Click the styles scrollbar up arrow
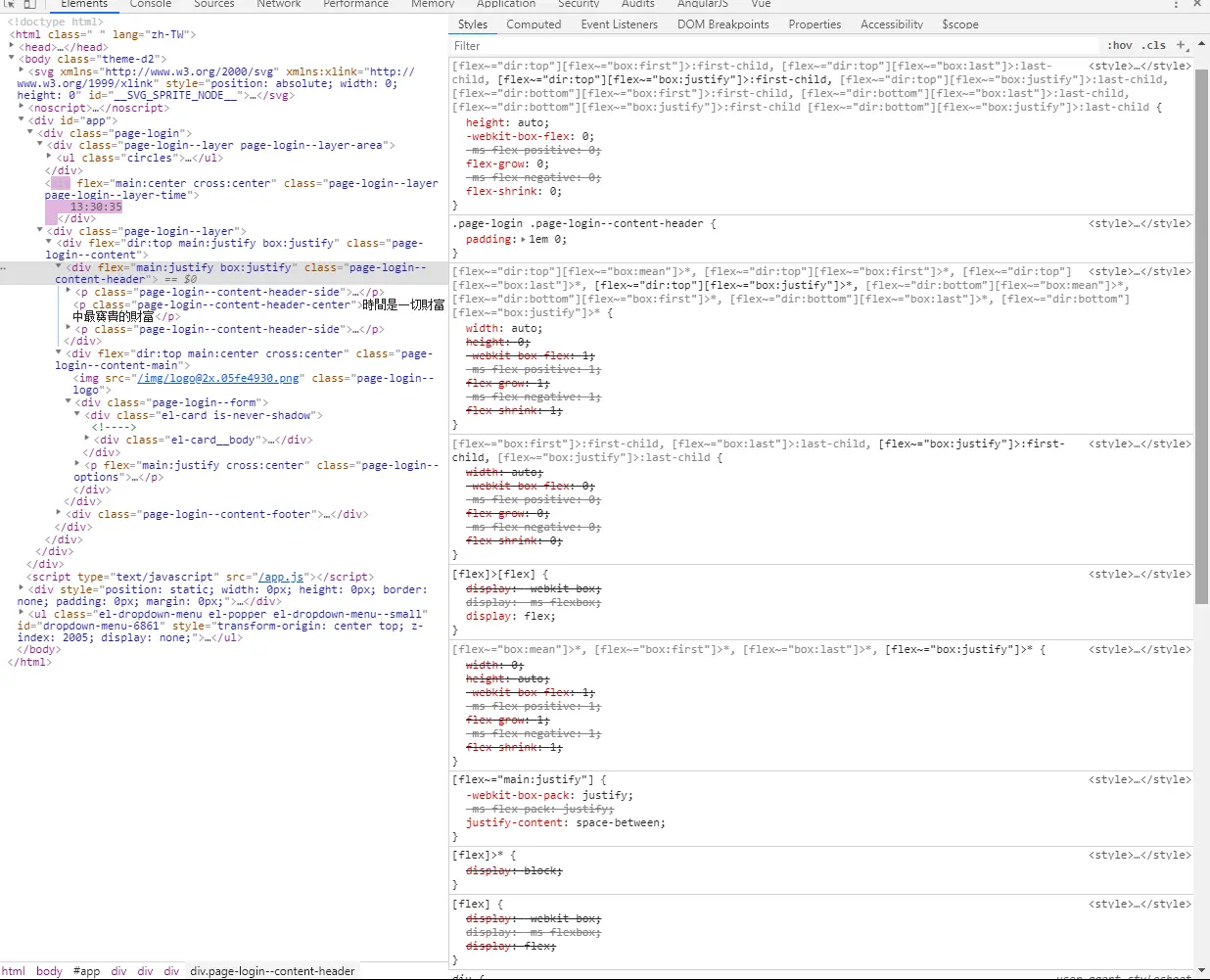This screenshot has width=1210, height=980. (x=1201, y=44)
